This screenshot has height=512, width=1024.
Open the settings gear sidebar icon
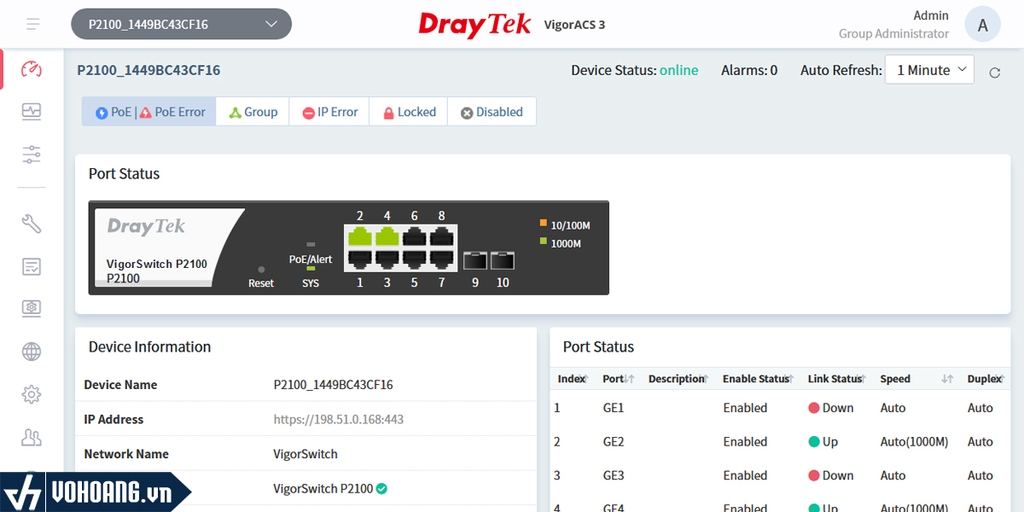click(x=31, y=394)
